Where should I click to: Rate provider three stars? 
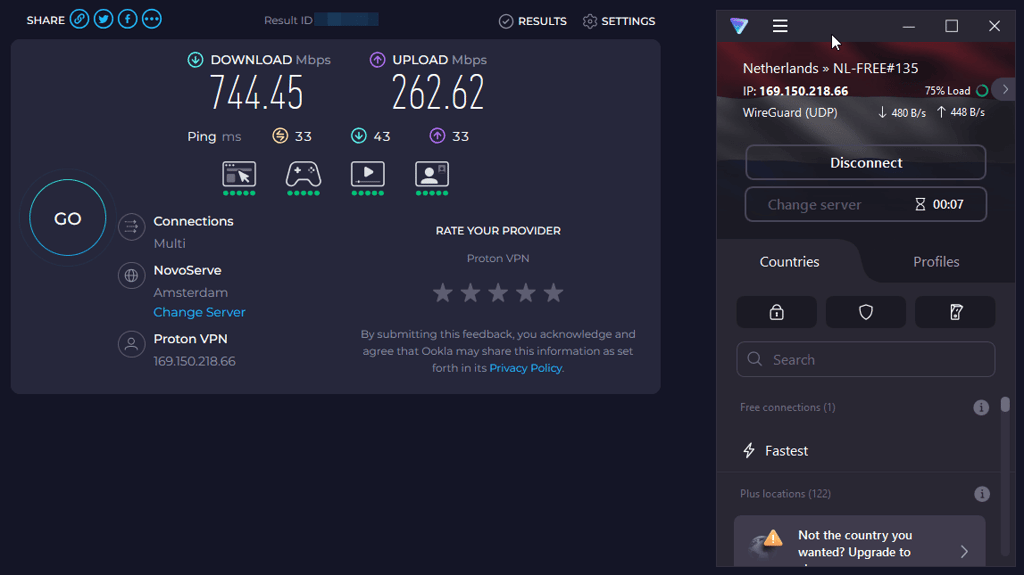(498, 293)
